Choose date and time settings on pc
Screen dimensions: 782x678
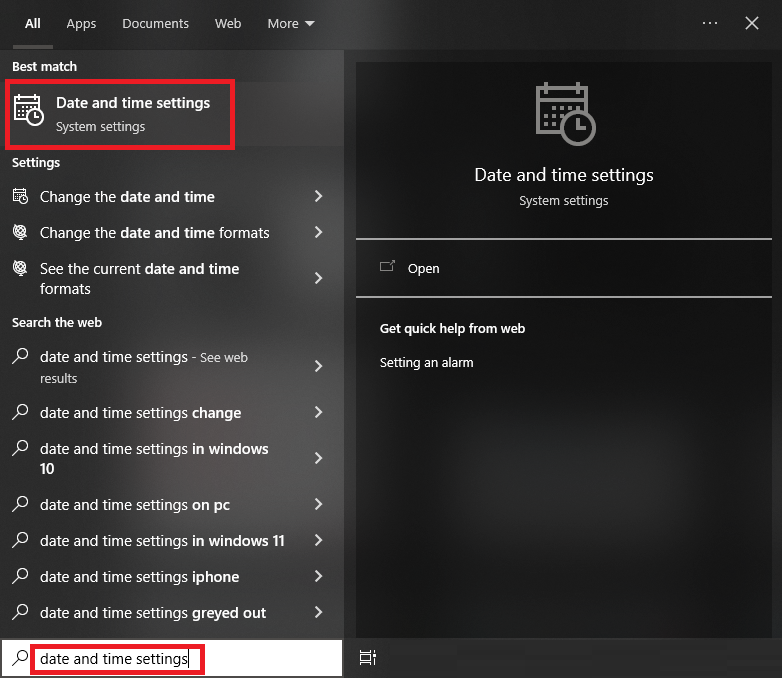pyautogui.click(x=172, y=504)
